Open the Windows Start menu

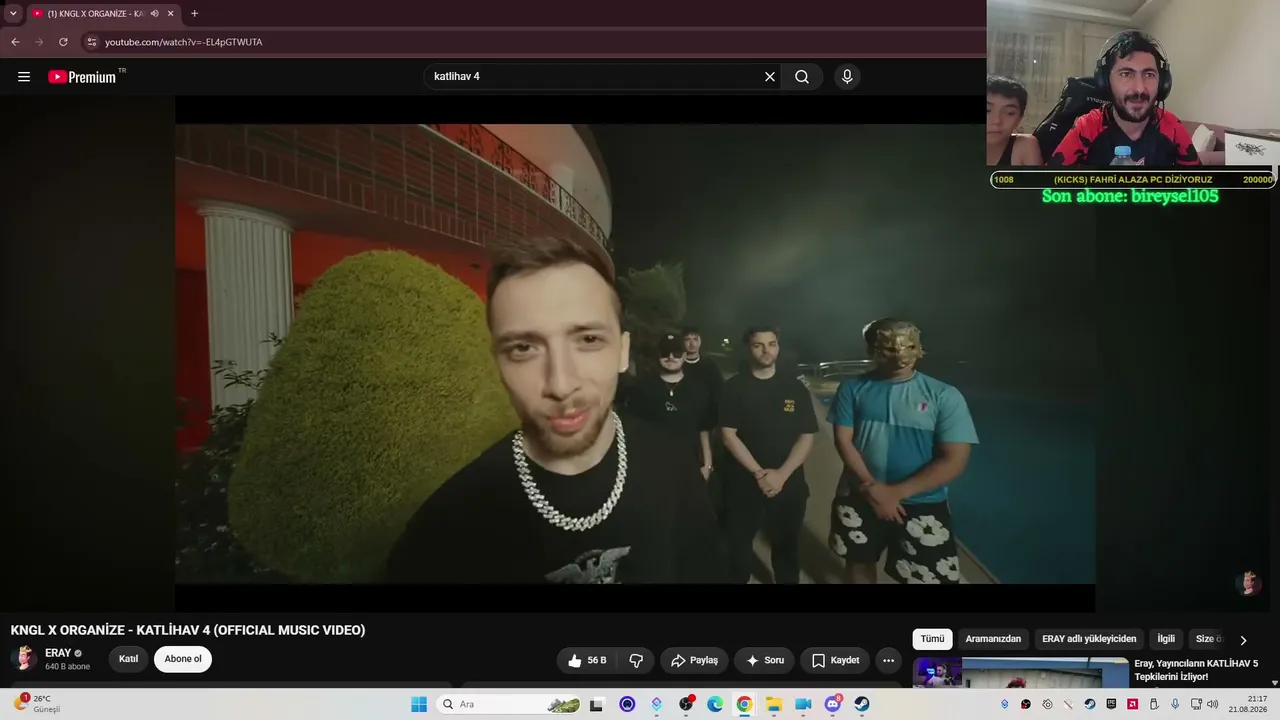point(419,704)
